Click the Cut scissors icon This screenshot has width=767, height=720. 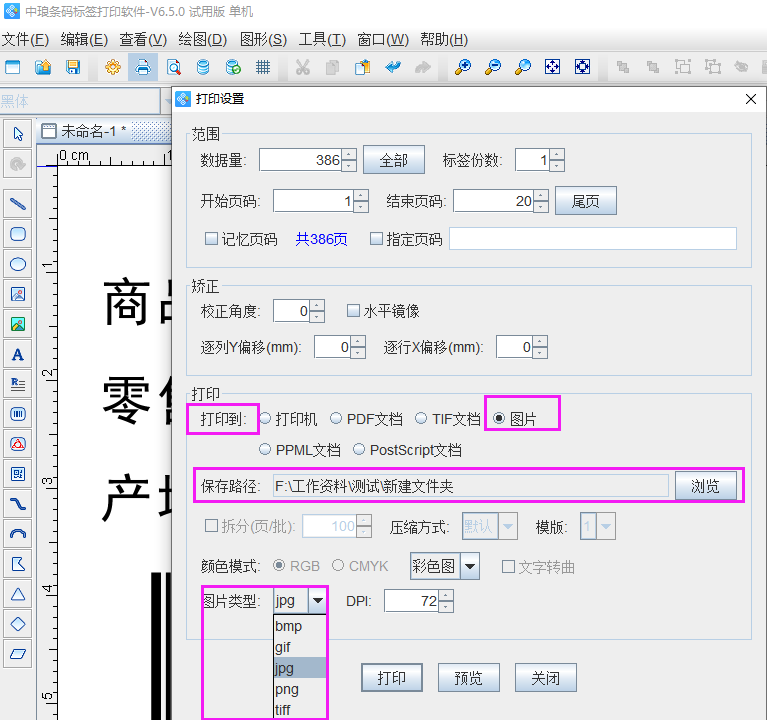pyautogui.click(x=303, y=67)
